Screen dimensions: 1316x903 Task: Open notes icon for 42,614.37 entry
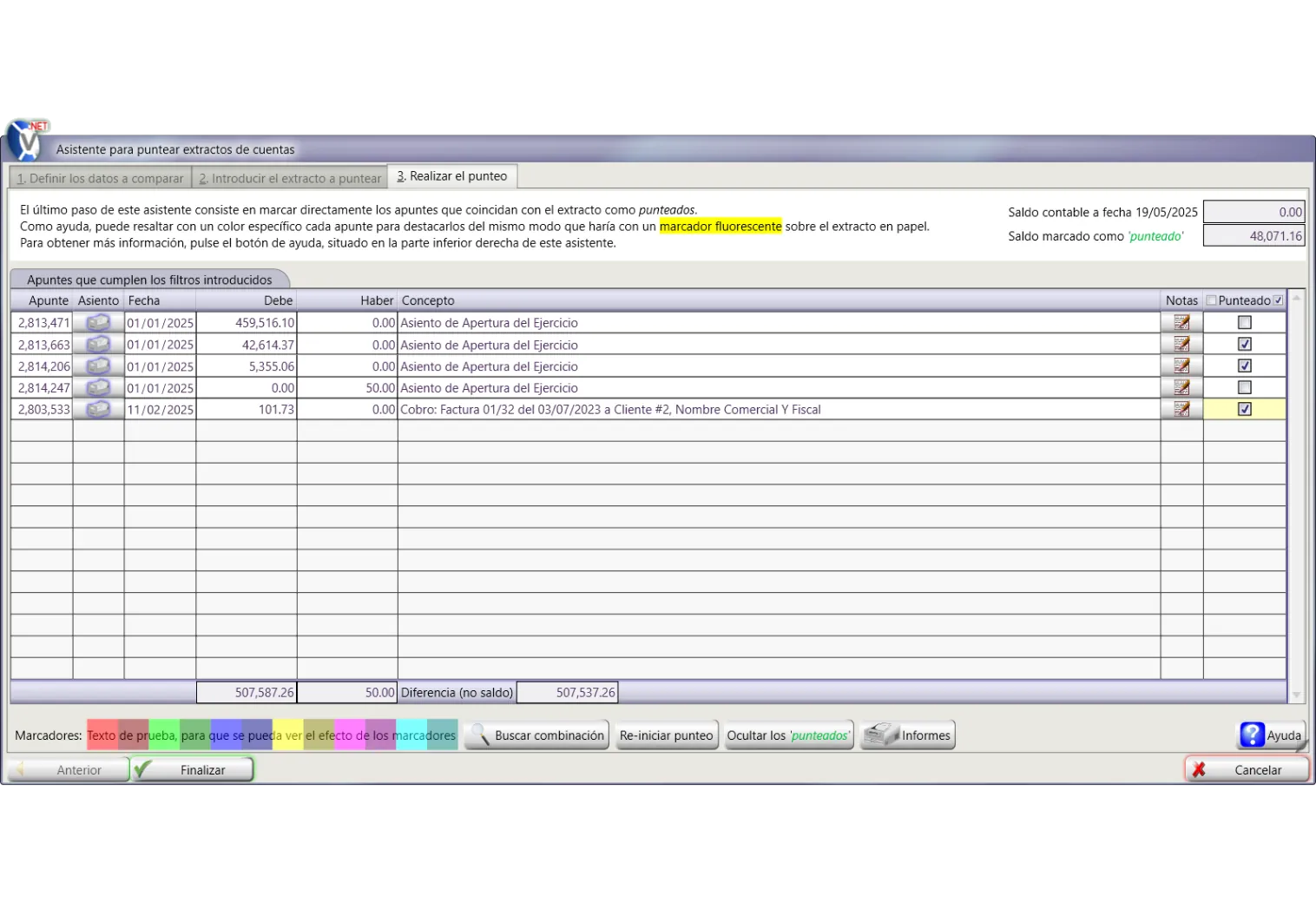click(1181, 344)
